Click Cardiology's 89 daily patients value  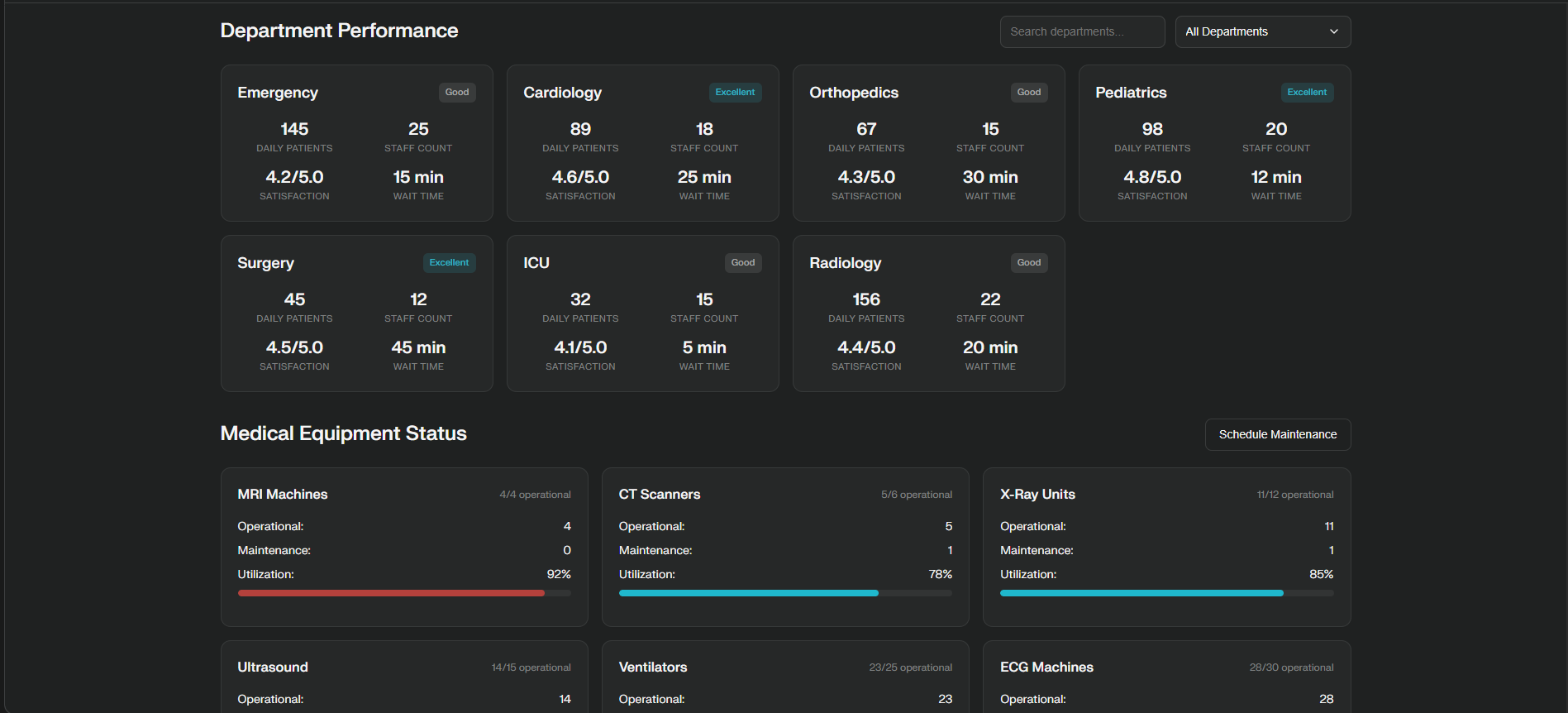(580, 129)
